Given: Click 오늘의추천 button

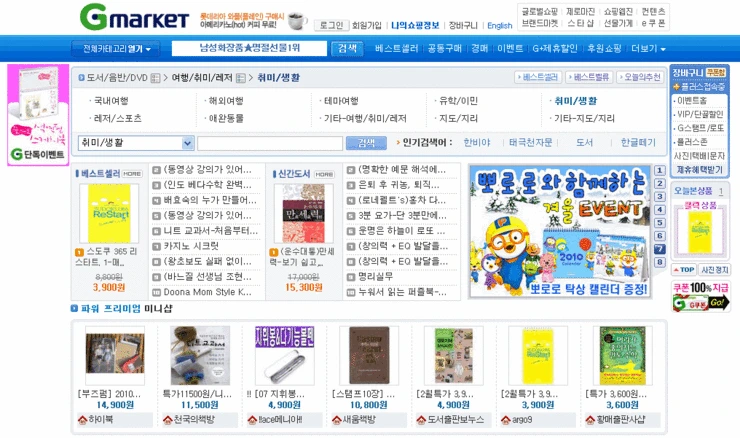Looking at the screenshot, I should [x=639, y=77].
